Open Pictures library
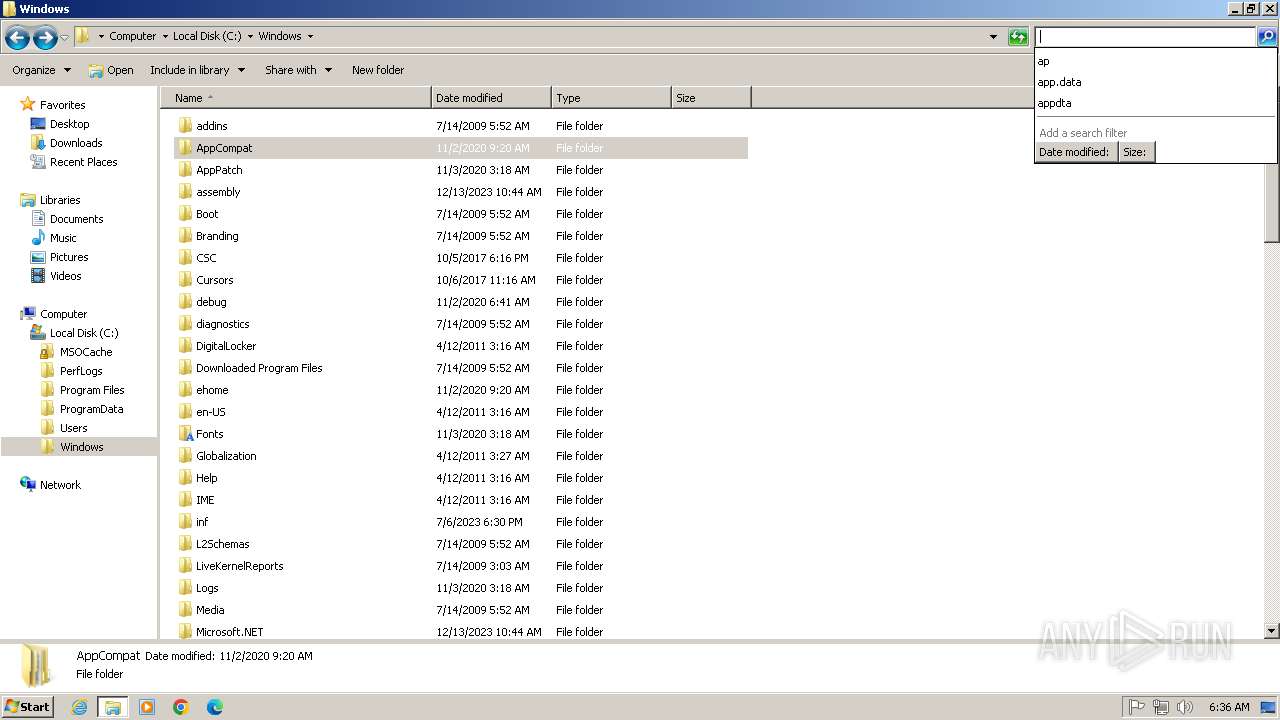This screenshot has height=720, width=1280. tap(69, 257)
